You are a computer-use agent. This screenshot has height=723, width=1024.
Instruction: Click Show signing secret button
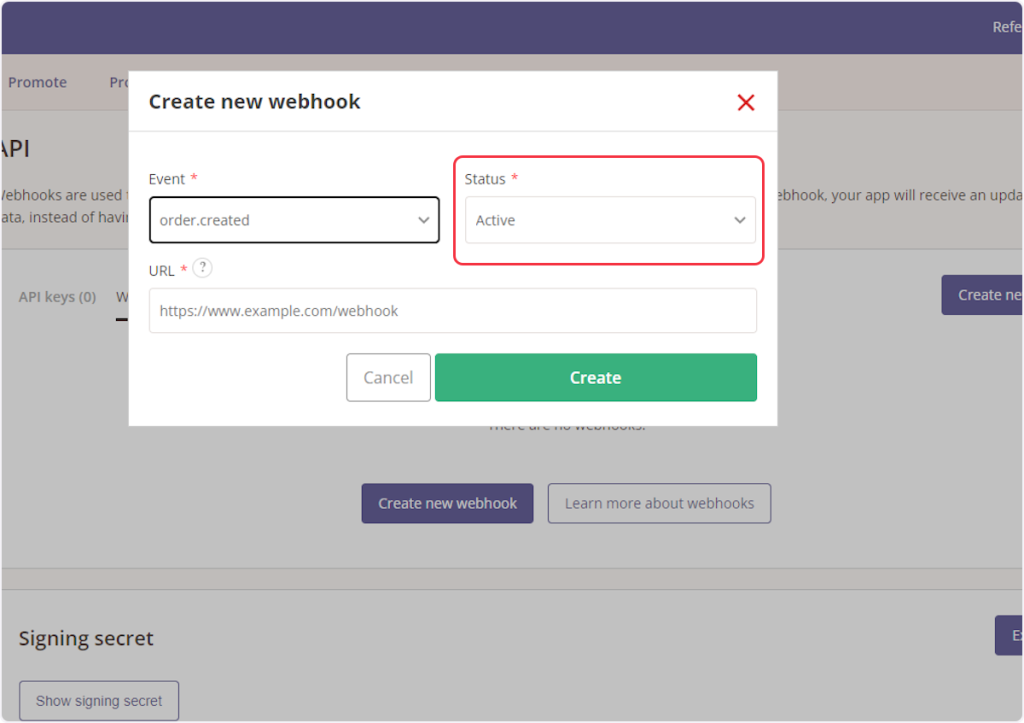pos(98,701)
